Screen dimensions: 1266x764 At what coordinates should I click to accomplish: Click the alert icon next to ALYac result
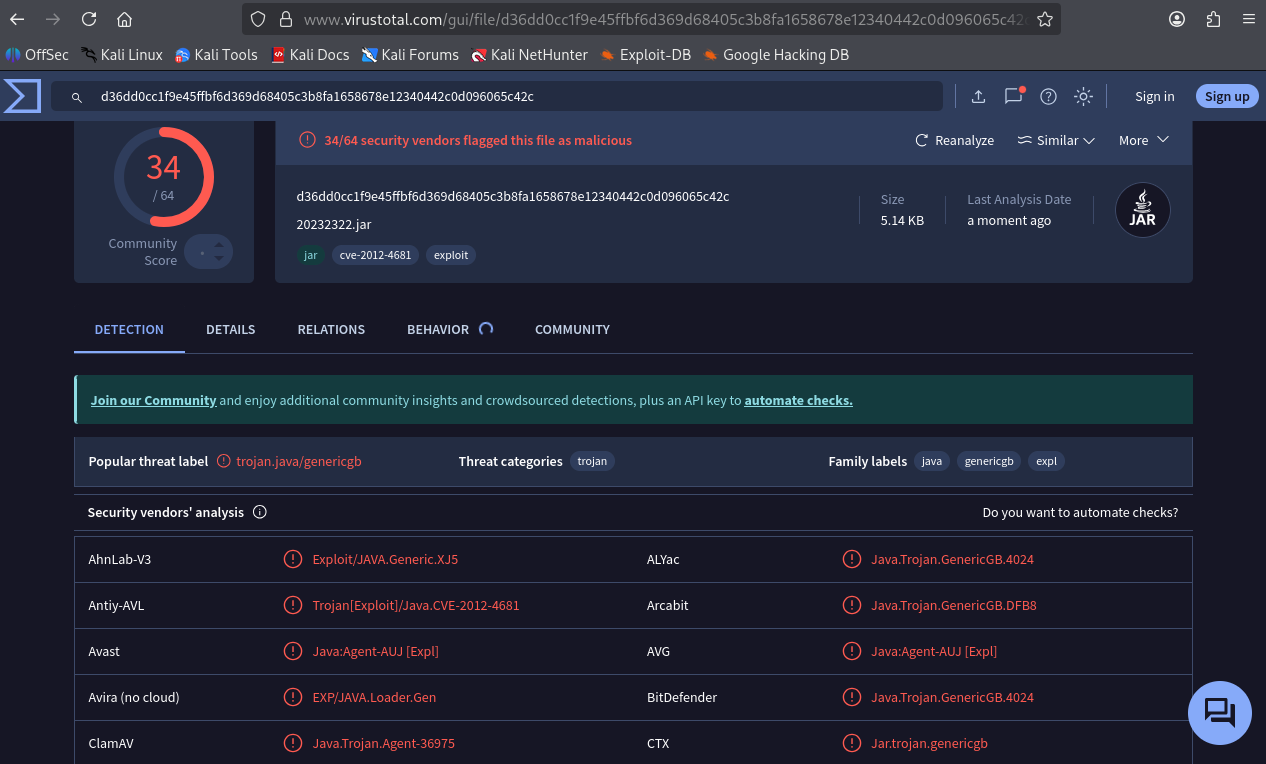(851, 559)
